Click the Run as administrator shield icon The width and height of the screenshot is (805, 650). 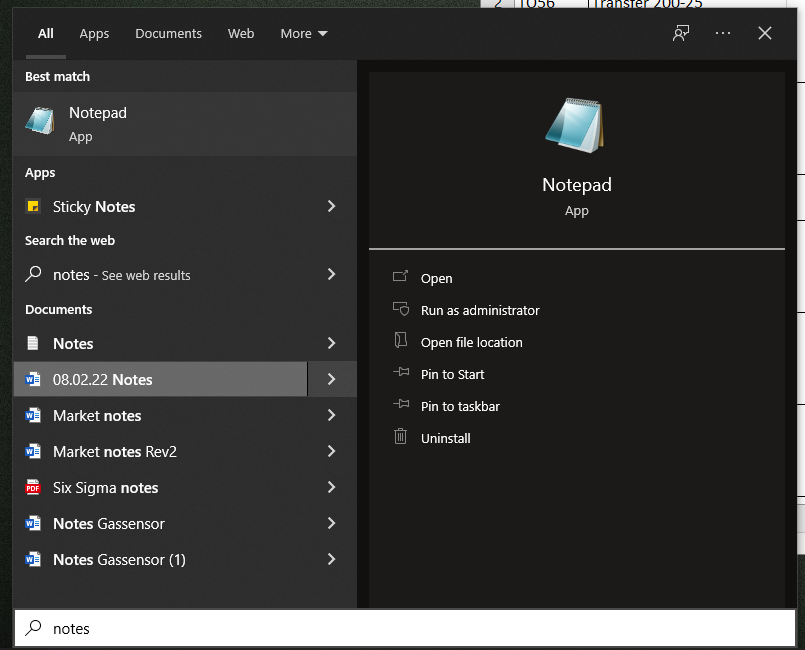[x=400, y=309]
